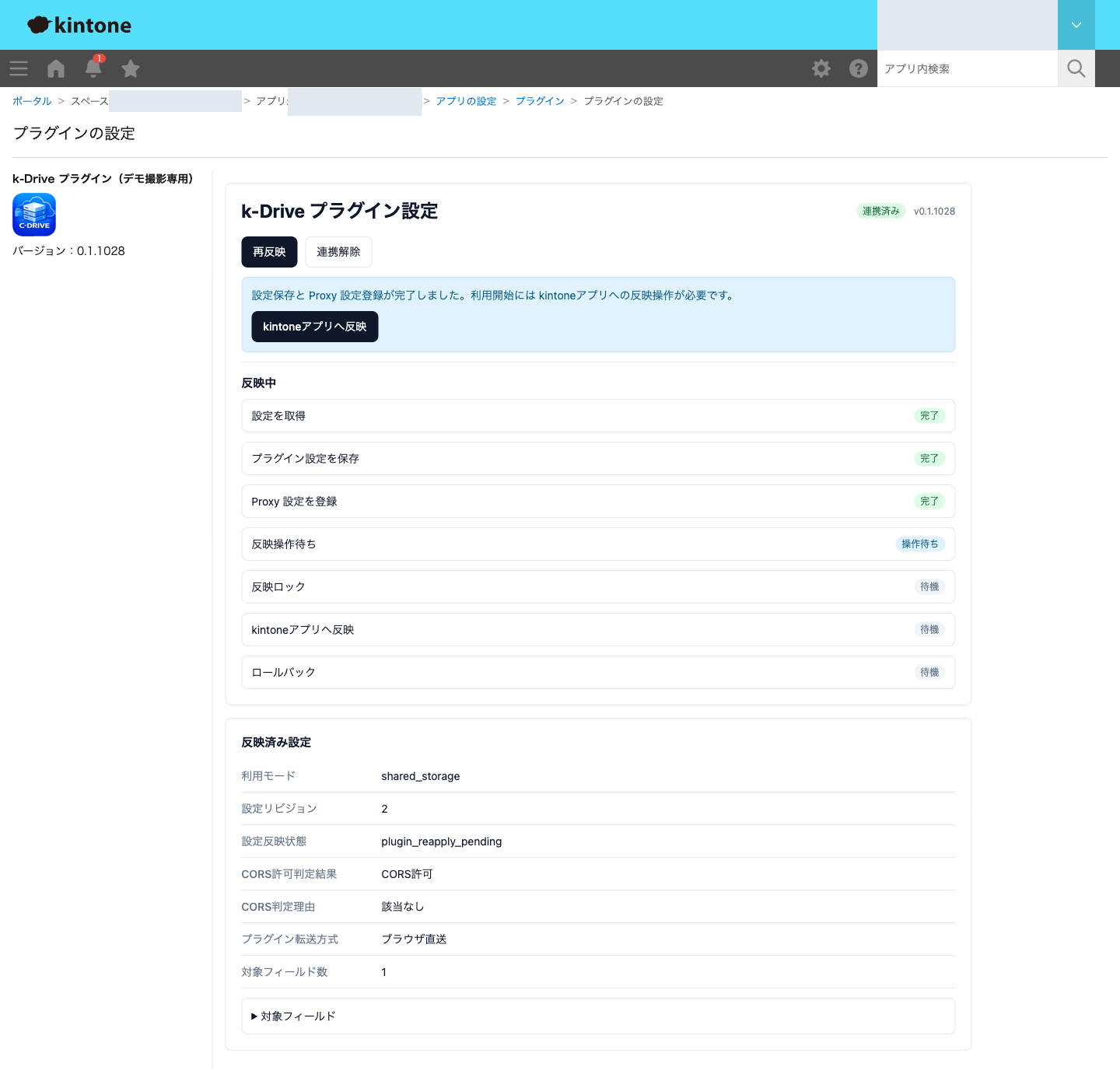Select the ロールバック step row
The height and width of the screenshot is (1088, 1120).
point(598,673)
